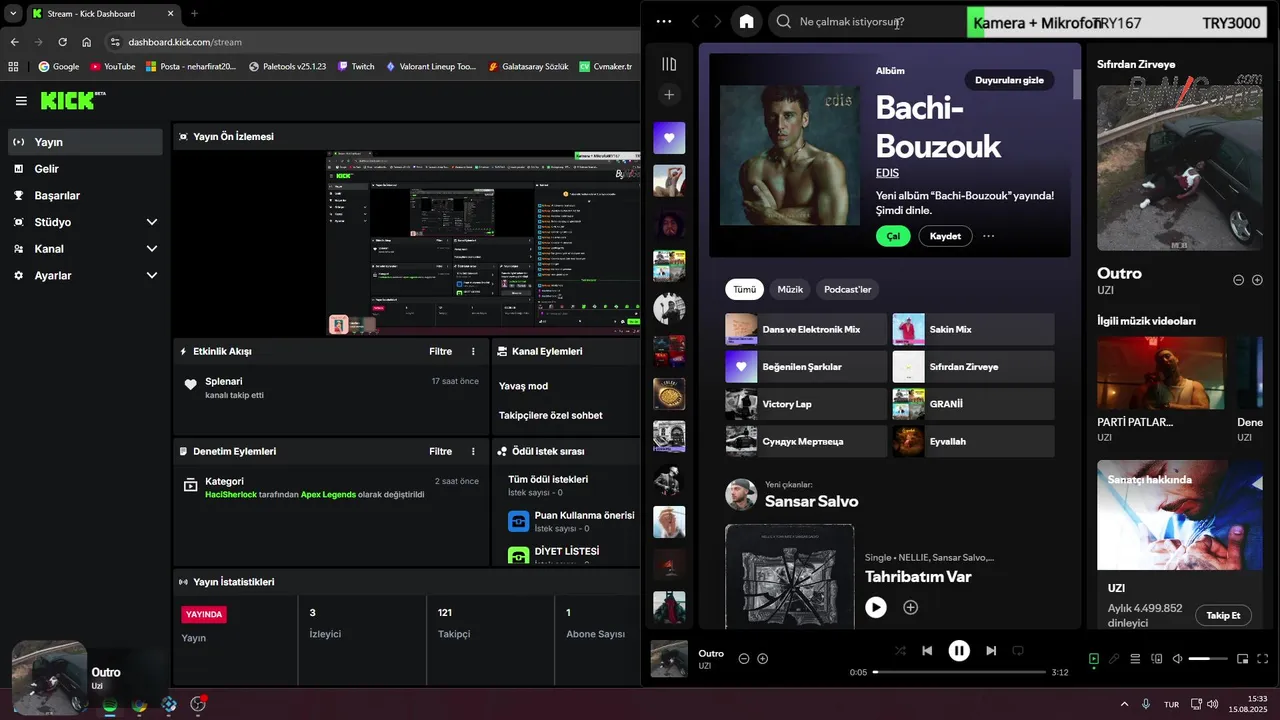Click minus icon beside Outro in player bar
Screen dimensions: 1280x720
pyautogui.click(x=744, y=659)
